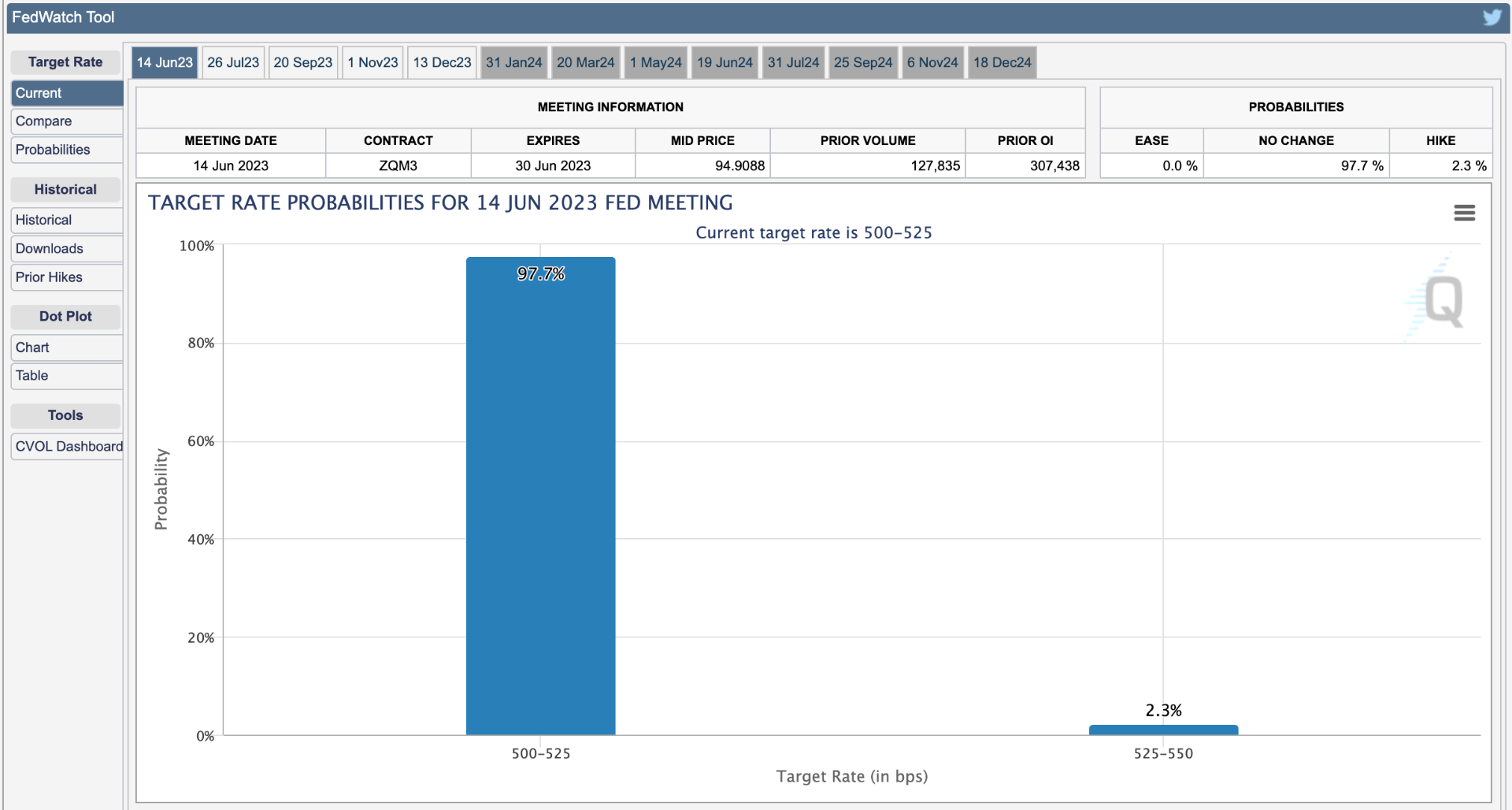The width and height of the screenshot is (1512, 810).
Task: Click the 525-550 bar showing 2.3%
Action: (x=1163, y=730)
